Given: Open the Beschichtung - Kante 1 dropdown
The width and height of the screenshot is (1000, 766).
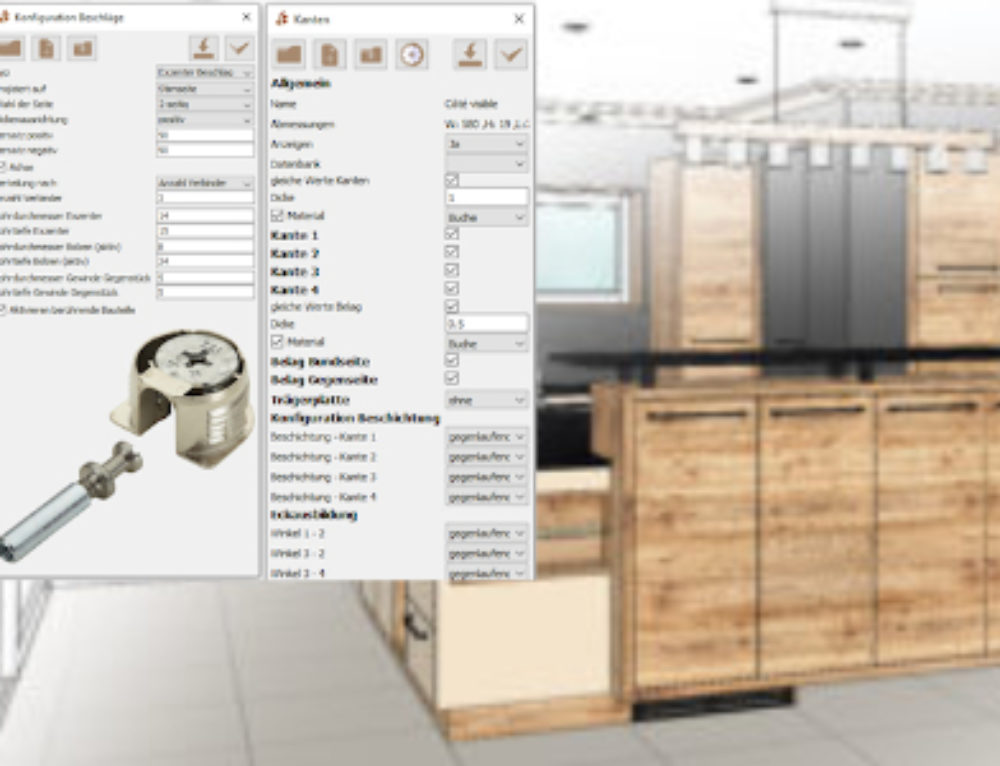Looking at the screenshot, I should point(487,437).
